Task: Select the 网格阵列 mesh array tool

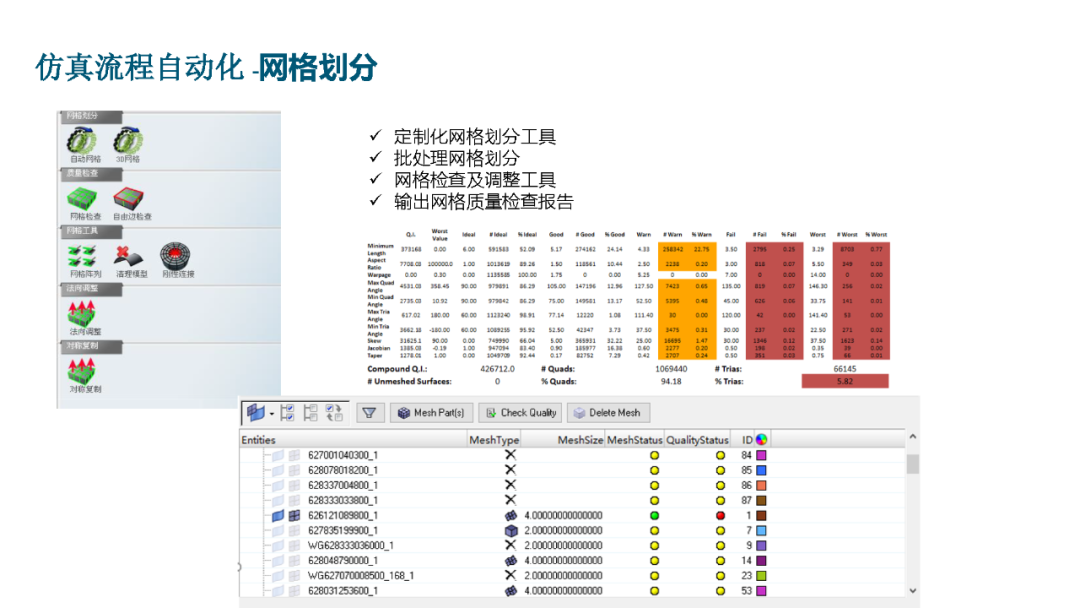Action: coord(84,260)
